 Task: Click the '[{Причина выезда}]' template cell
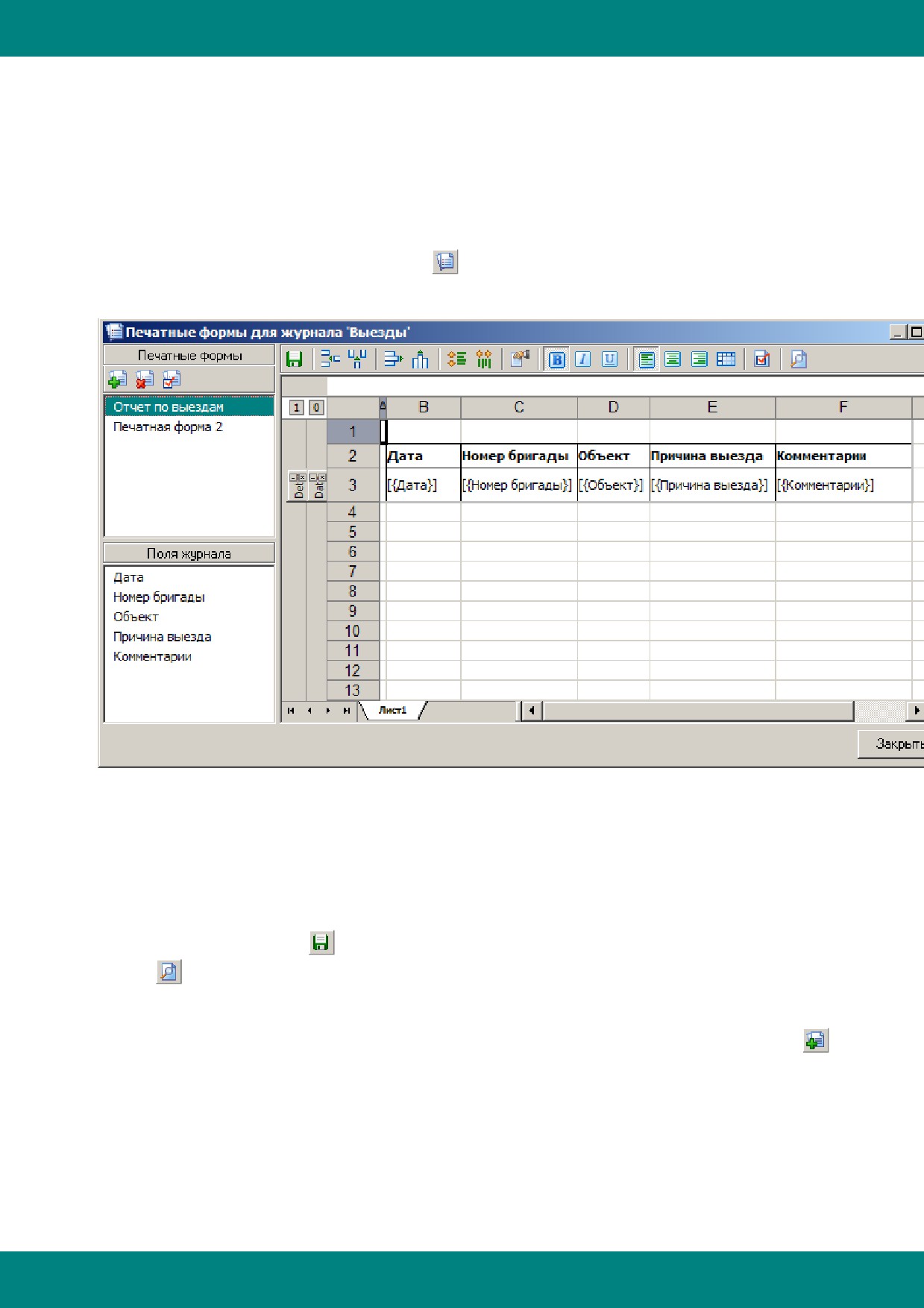712,485
